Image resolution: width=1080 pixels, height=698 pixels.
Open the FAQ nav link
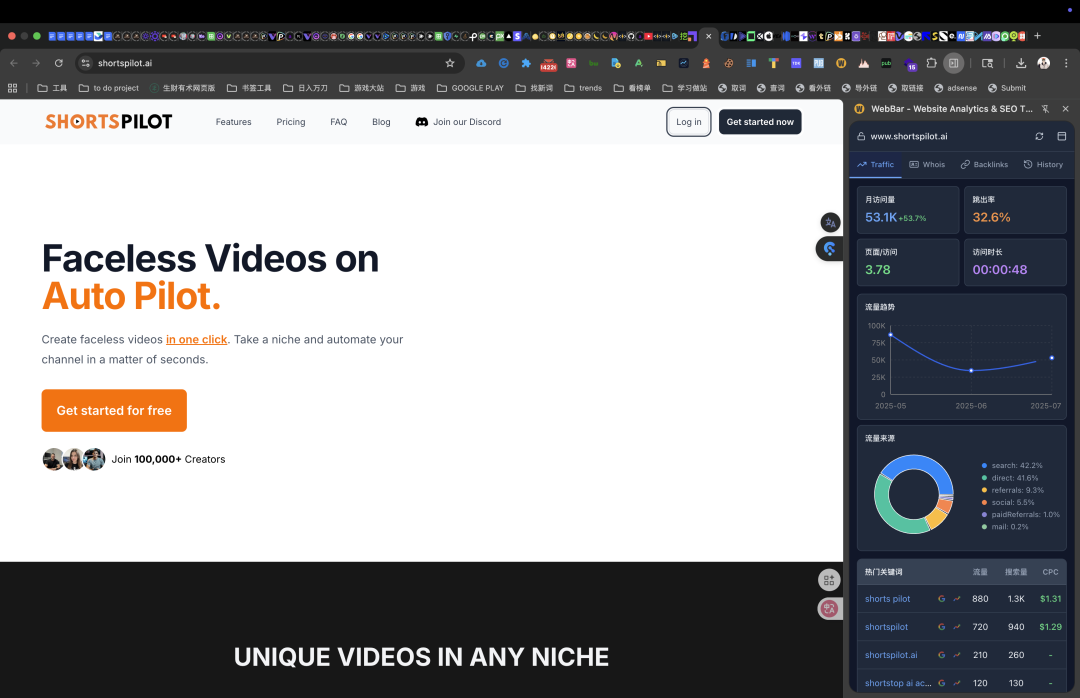coord(338,122)
